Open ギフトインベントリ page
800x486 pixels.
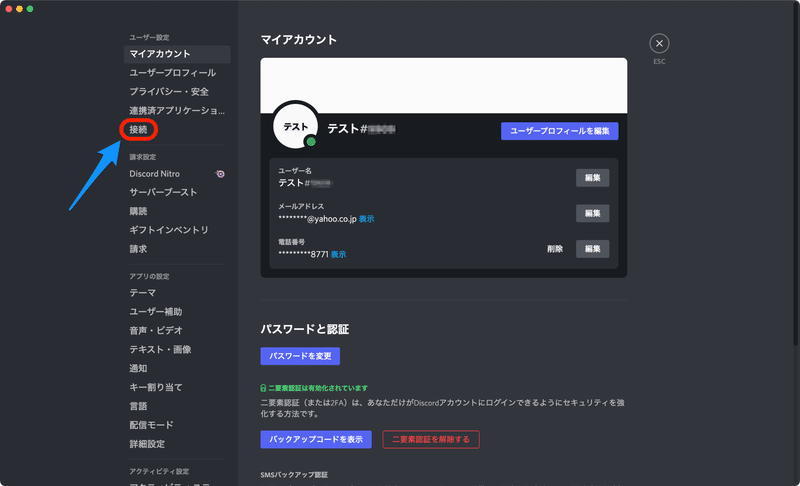[177, 230]
